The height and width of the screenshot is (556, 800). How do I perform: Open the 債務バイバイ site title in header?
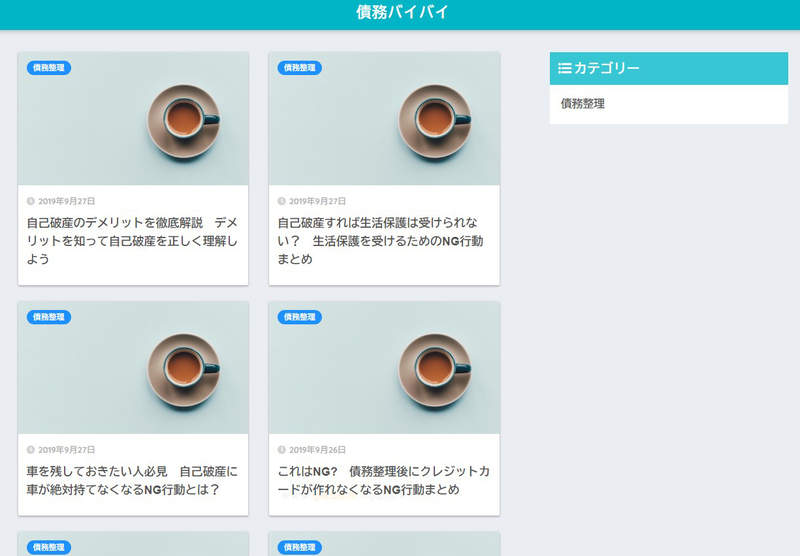tap(402, 13)
